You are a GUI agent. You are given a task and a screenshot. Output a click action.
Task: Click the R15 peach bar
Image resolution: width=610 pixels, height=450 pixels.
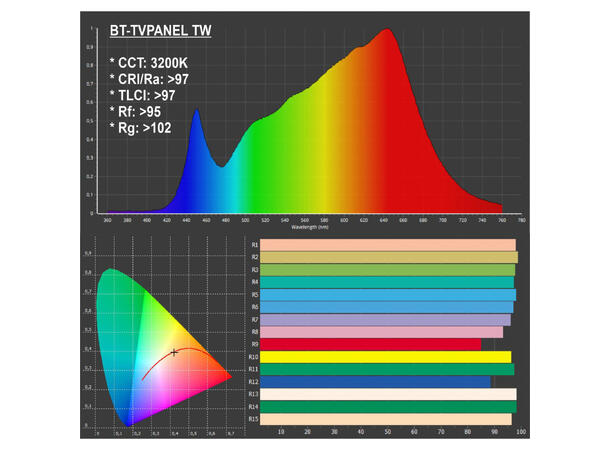click(x=386, y=419)
